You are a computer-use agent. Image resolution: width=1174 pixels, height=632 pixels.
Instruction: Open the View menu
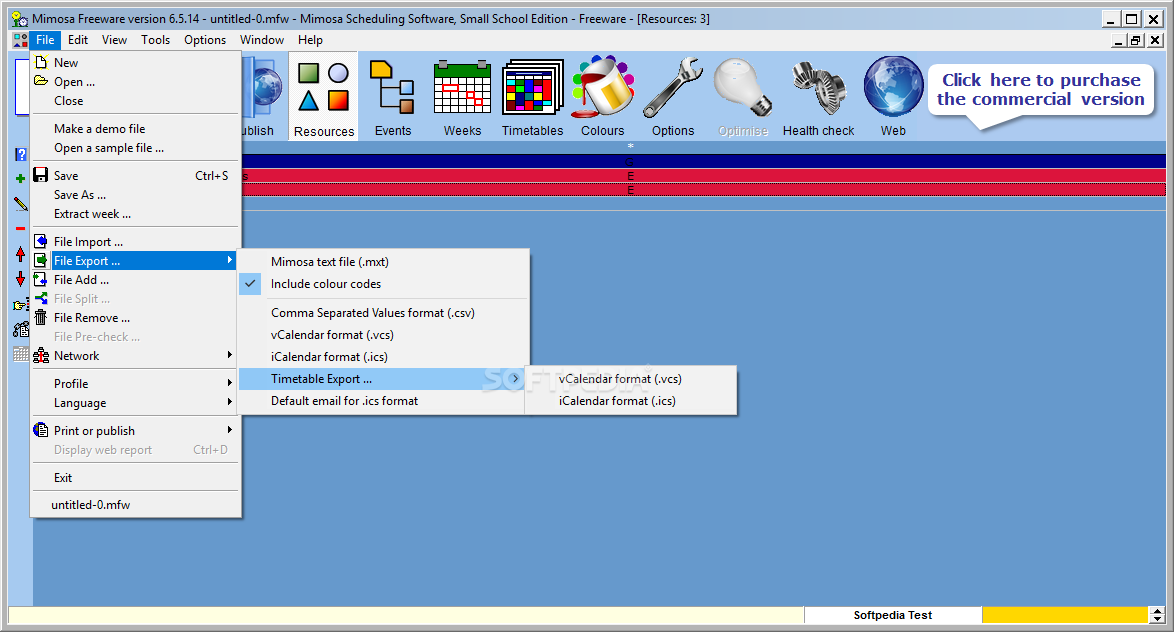point(114,40)
